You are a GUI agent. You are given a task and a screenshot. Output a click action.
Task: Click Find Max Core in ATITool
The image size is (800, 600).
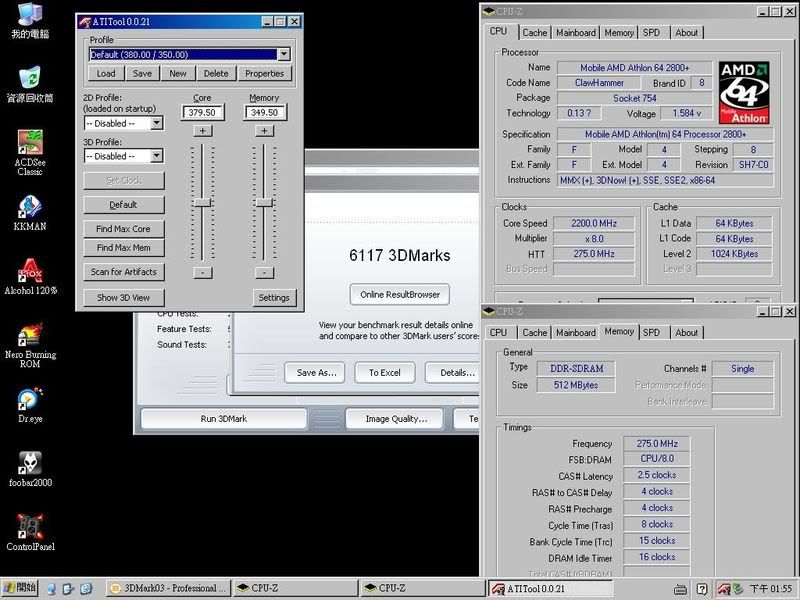(123, 229)
